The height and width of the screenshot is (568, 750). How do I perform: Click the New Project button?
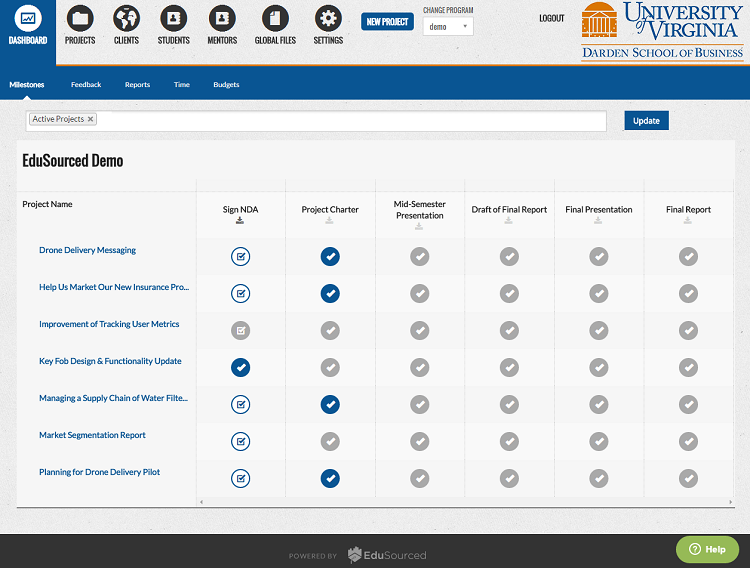pyautogui.click(x=387, y=21)
